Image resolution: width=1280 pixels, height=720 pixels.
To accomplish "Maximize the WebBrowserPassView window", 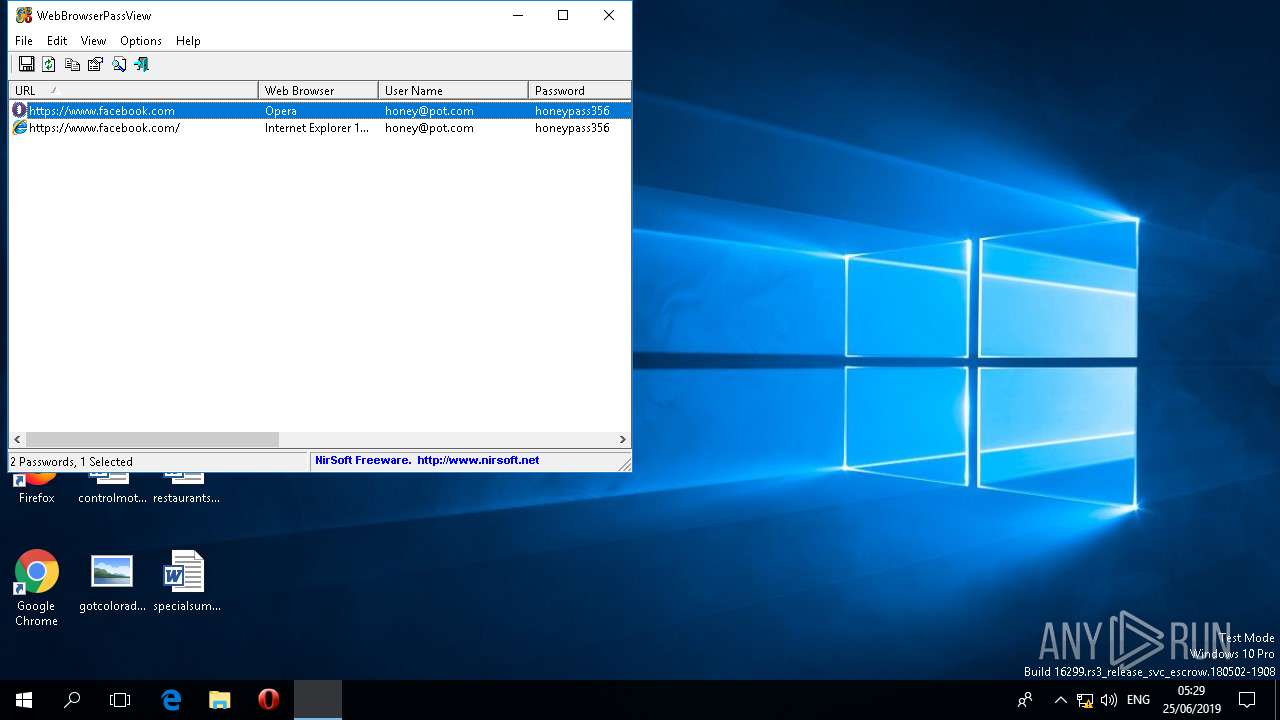I will coord(563,15).
